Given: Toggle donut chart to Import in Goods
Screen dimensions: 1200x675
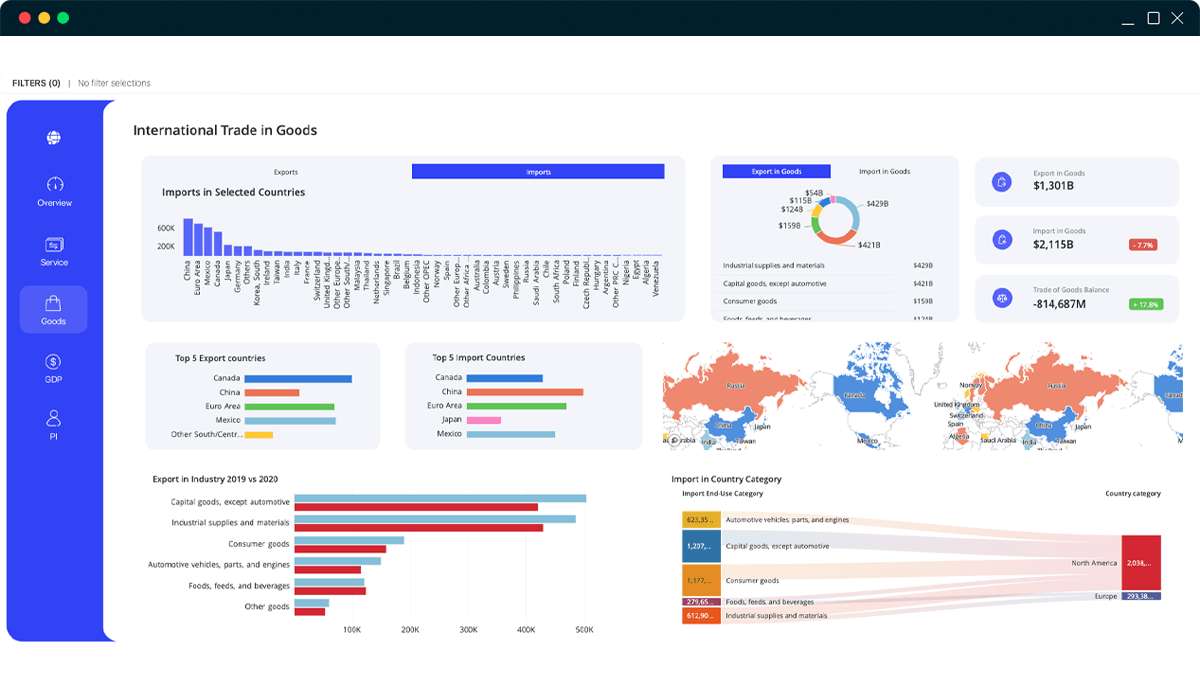Looking at the screenshot, I should 884,171.
